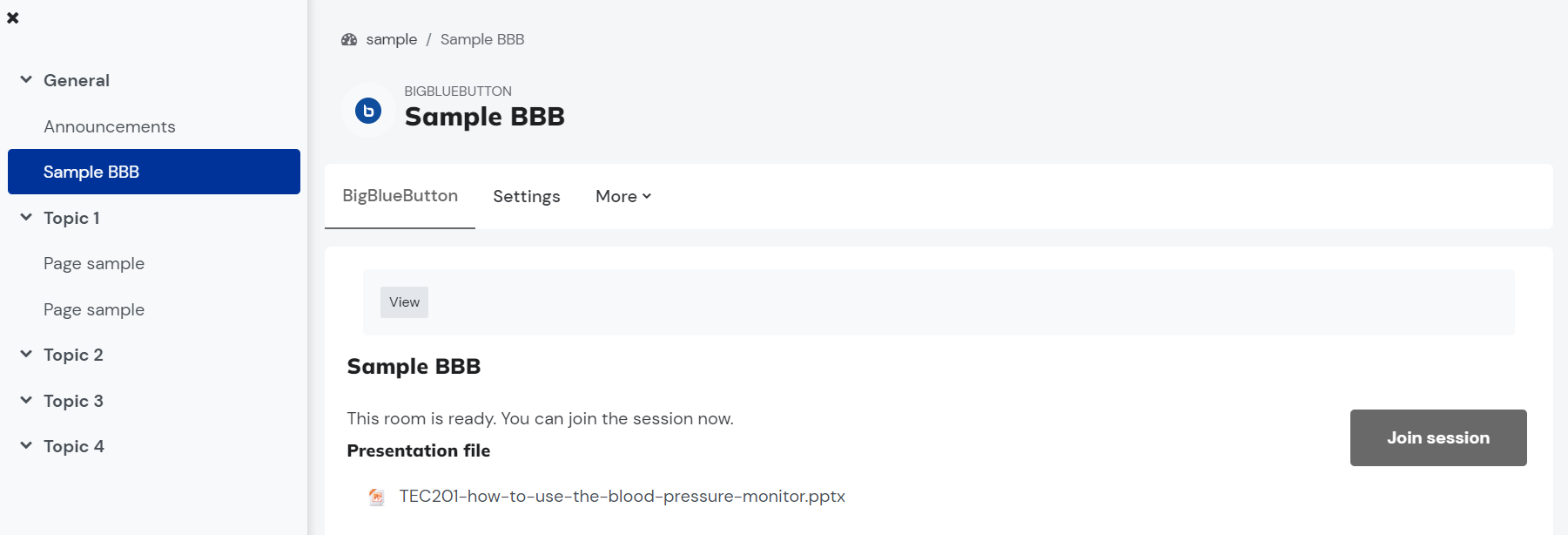This screenshot has height=535, width=1568.
Task: Switch to the Settings tab
Action: 527,196
